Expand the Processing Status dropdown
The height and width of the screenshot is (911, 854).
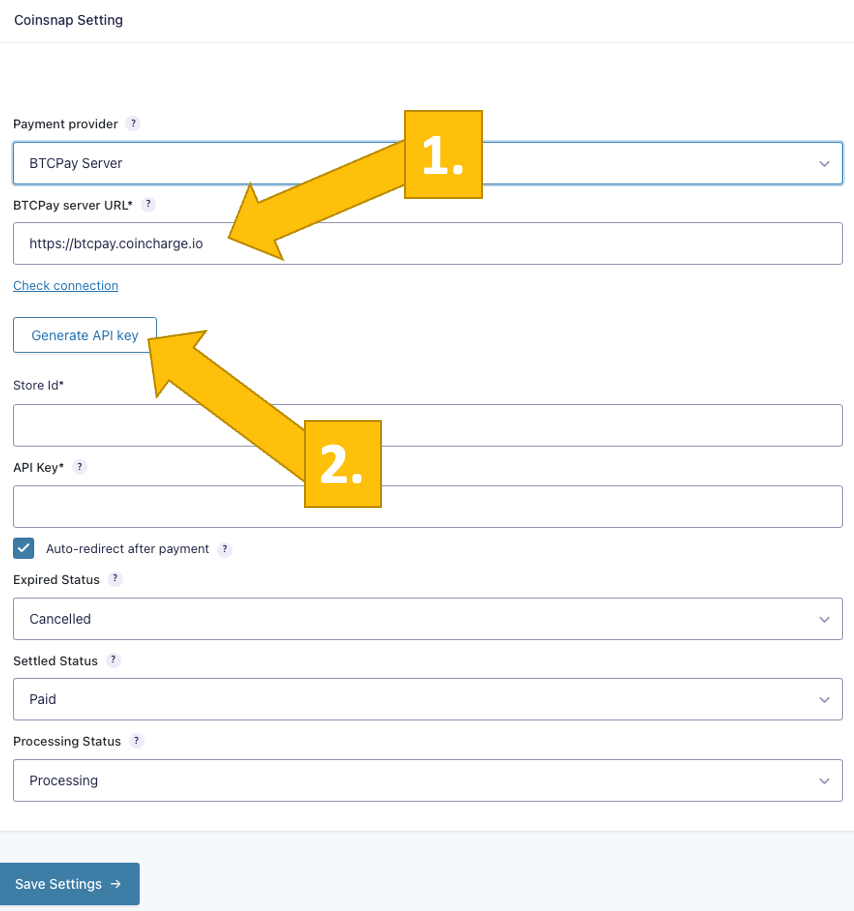(427, 780)
